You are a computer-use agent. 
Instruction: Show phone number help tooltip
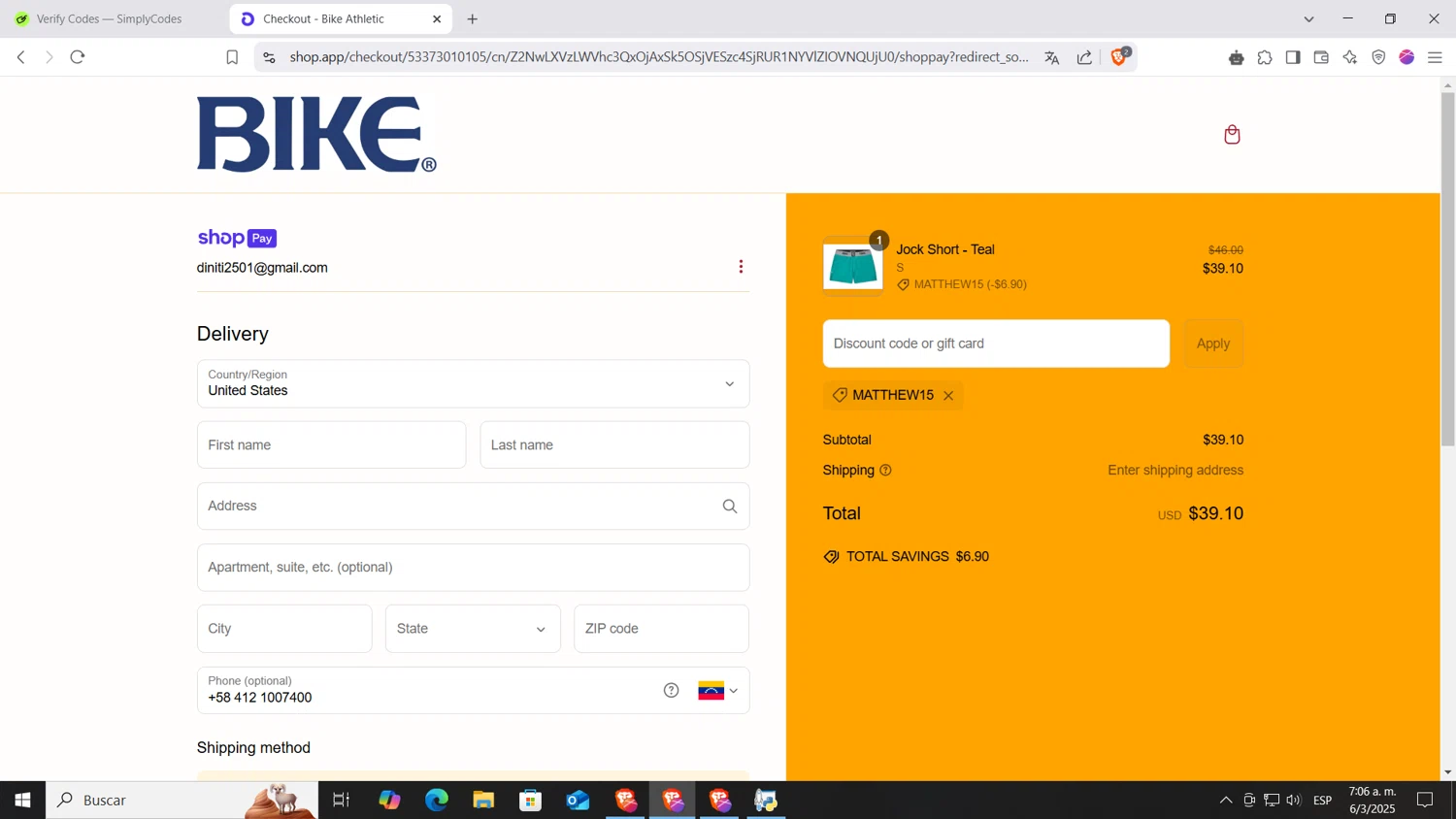pyautogui.click(x=671, y=690)
